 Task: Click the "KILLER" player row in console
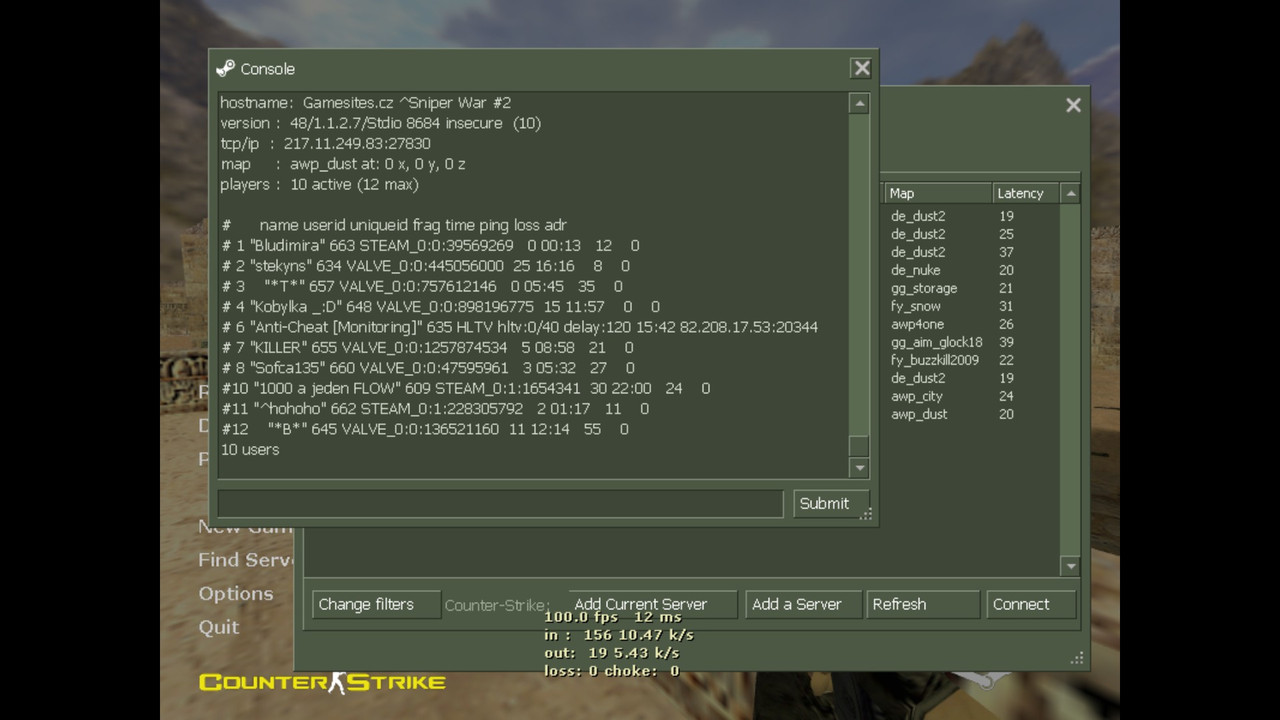pyautogui.click(x=427, y=348)
